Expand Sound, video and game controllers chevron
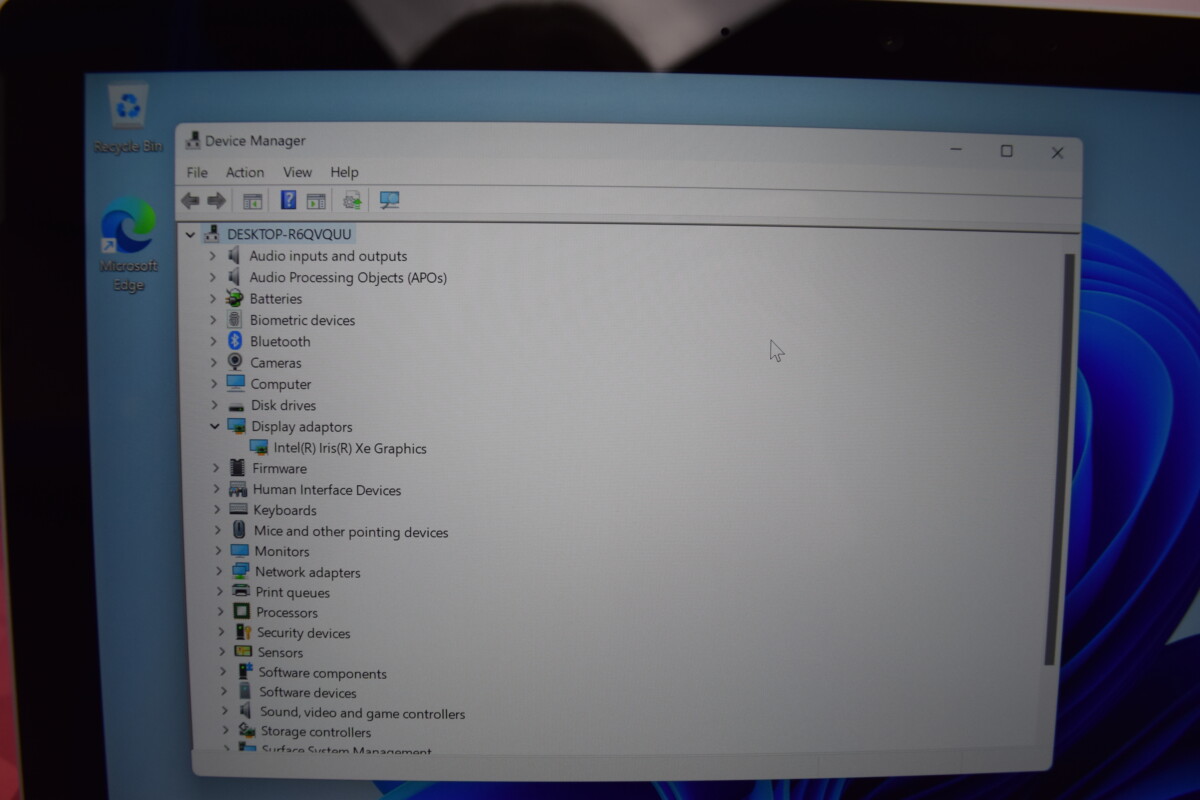This screenshot has width=1200, height=800. [224, 712]
